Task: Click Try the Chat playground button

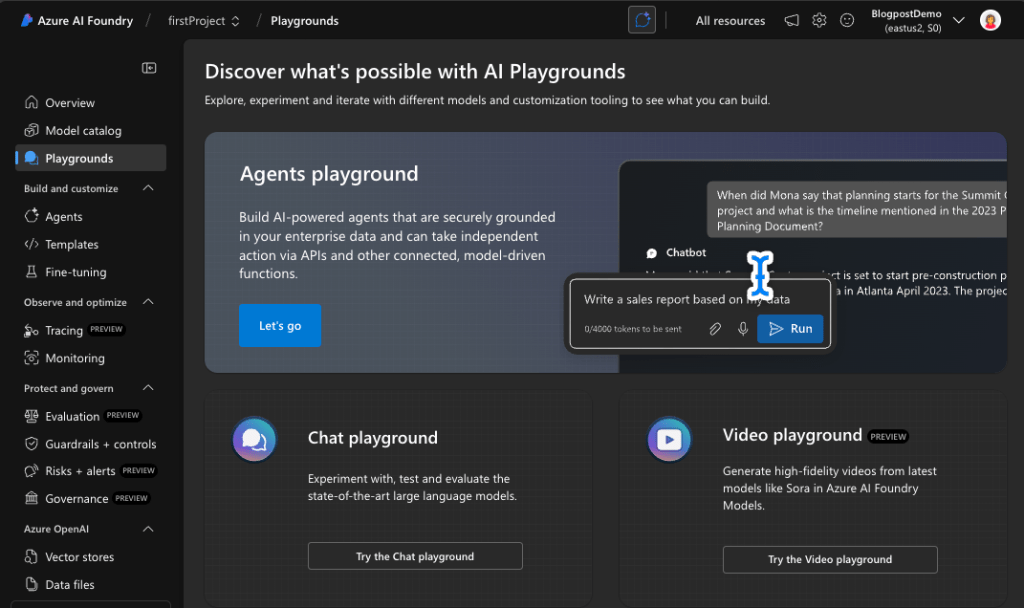Action: [415, 557]
